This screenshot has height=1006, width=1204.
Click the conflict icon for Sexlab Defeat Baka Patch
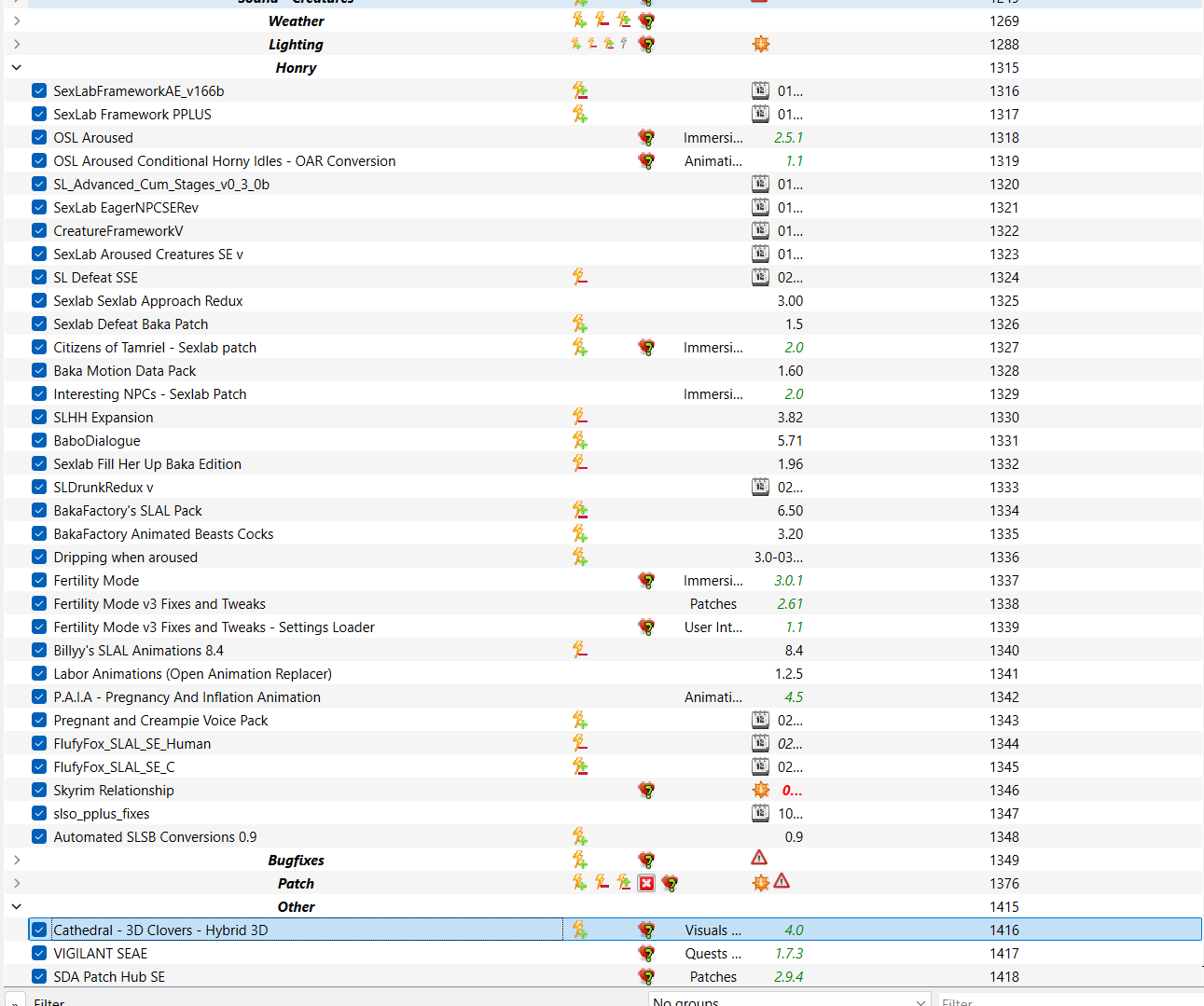pos(580,324)
